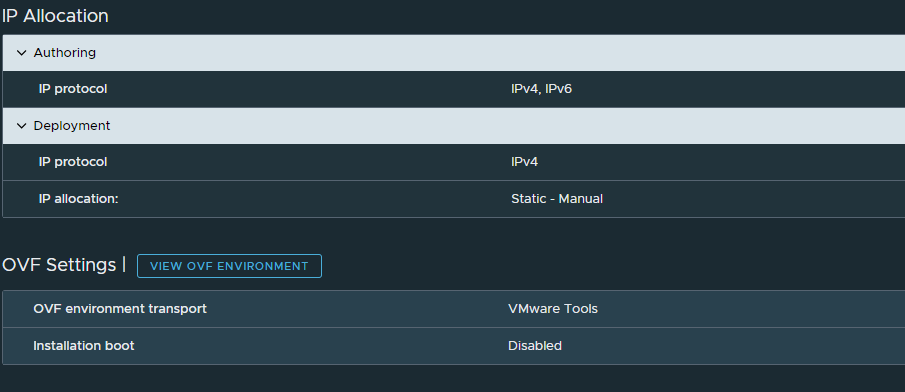Click the 'Installation boot' label
Viewport: 905px width, 392px height.
pos(84,346)
